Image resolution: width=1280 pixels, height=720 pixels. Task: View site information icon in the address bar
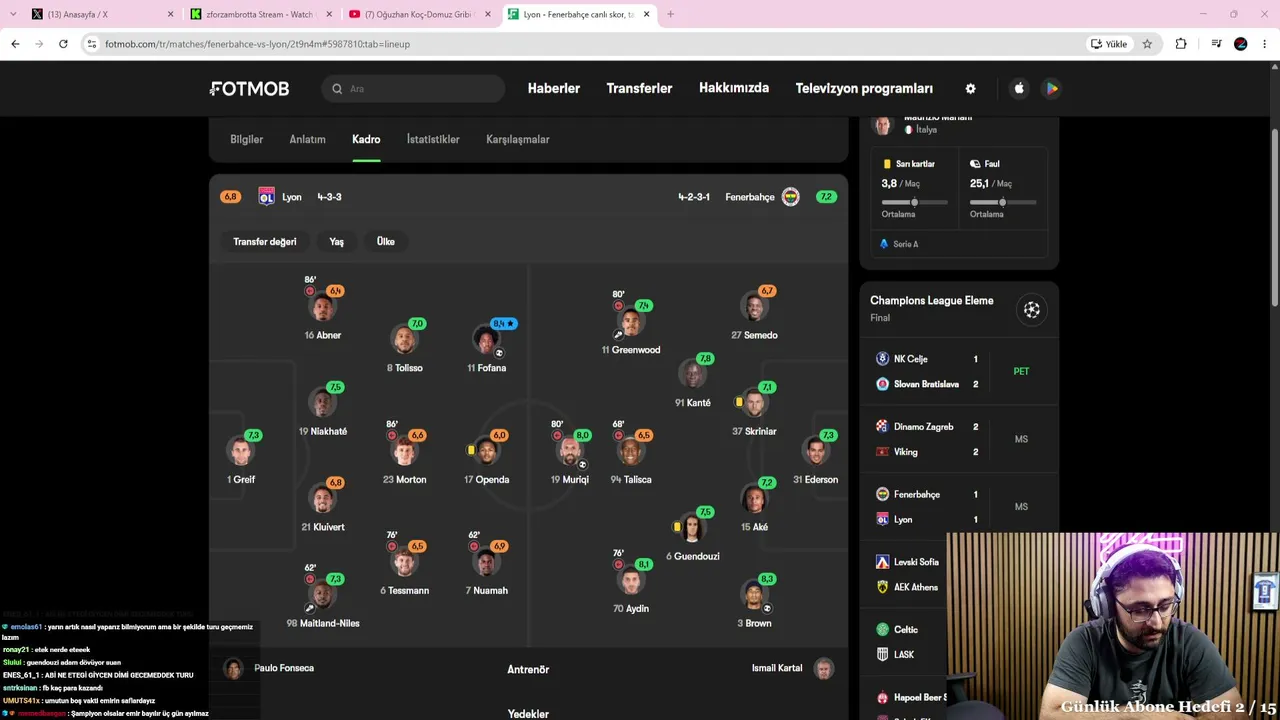coord(92,44)
